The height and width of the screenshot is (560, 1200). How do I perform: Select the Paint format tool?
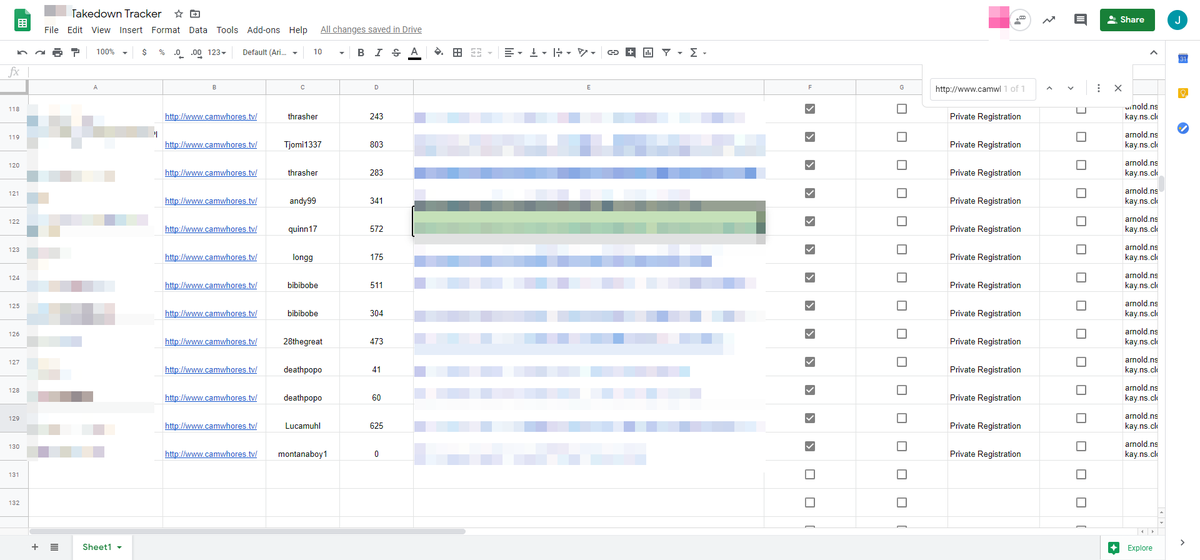point(75,52)
